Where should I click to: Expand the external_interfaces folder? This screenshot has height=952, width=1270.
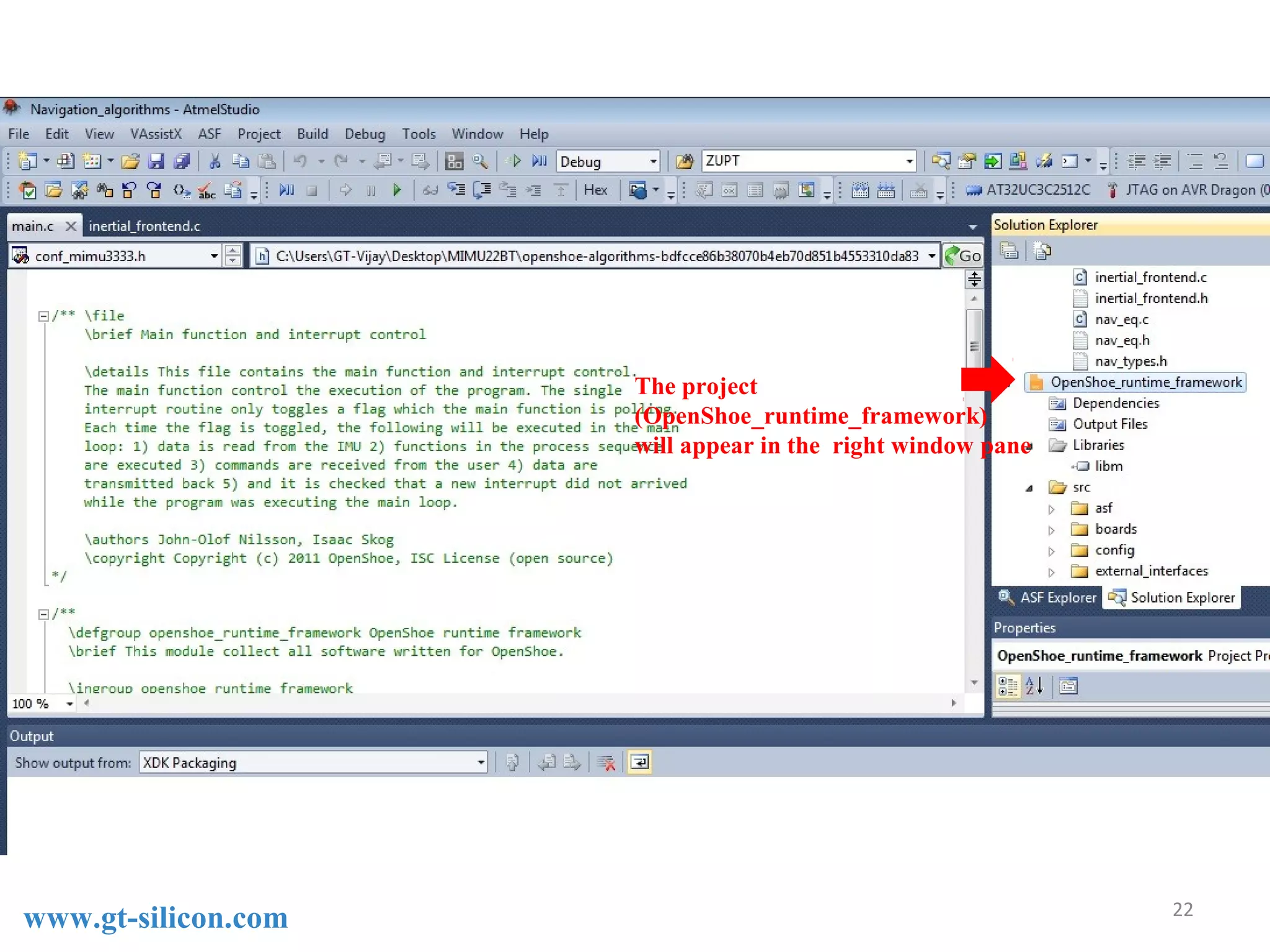pyautogui.click(x=1051, y=572)
